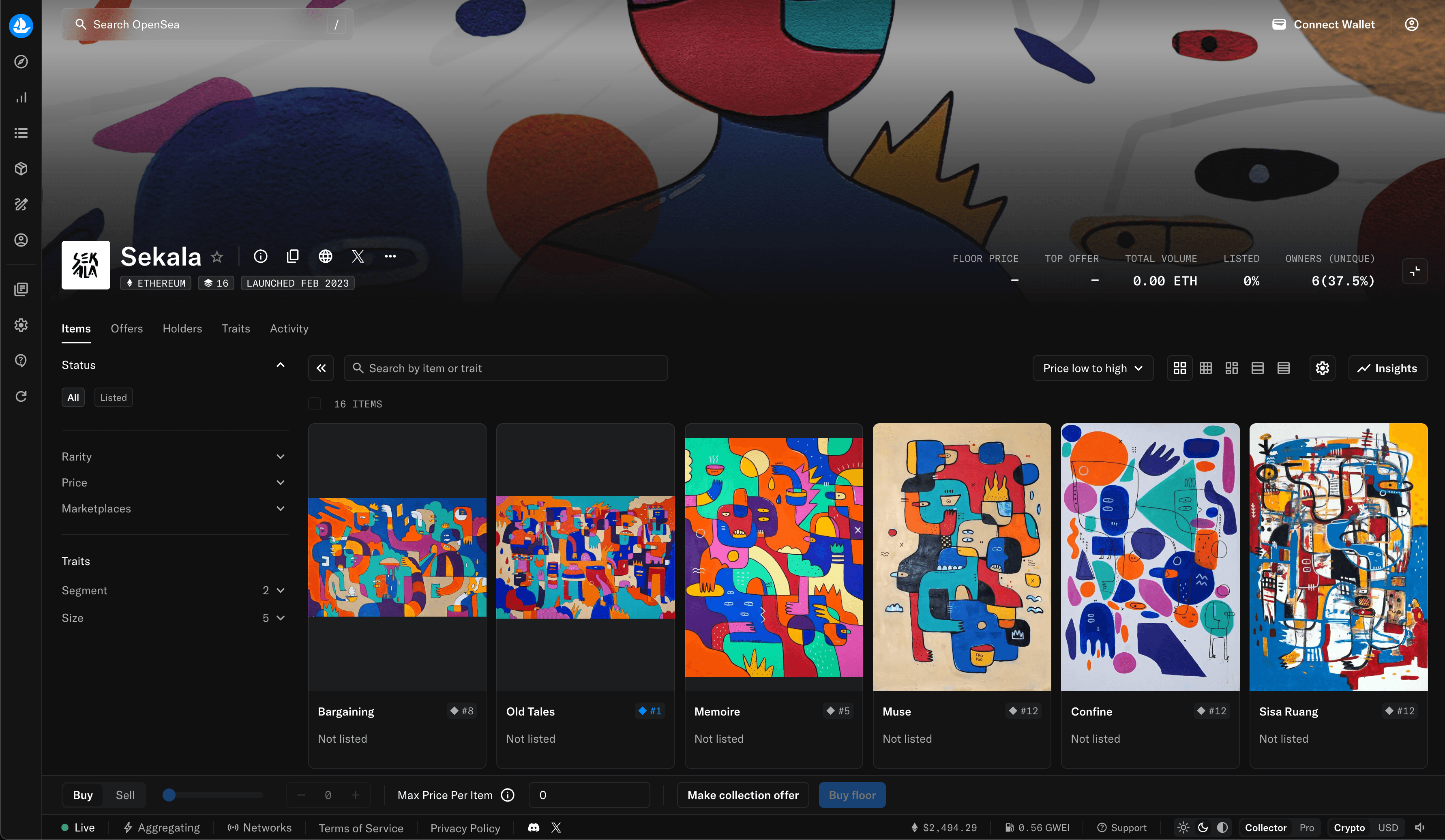
Task: Click the Make collection offer button
Action: pos(743,795)
